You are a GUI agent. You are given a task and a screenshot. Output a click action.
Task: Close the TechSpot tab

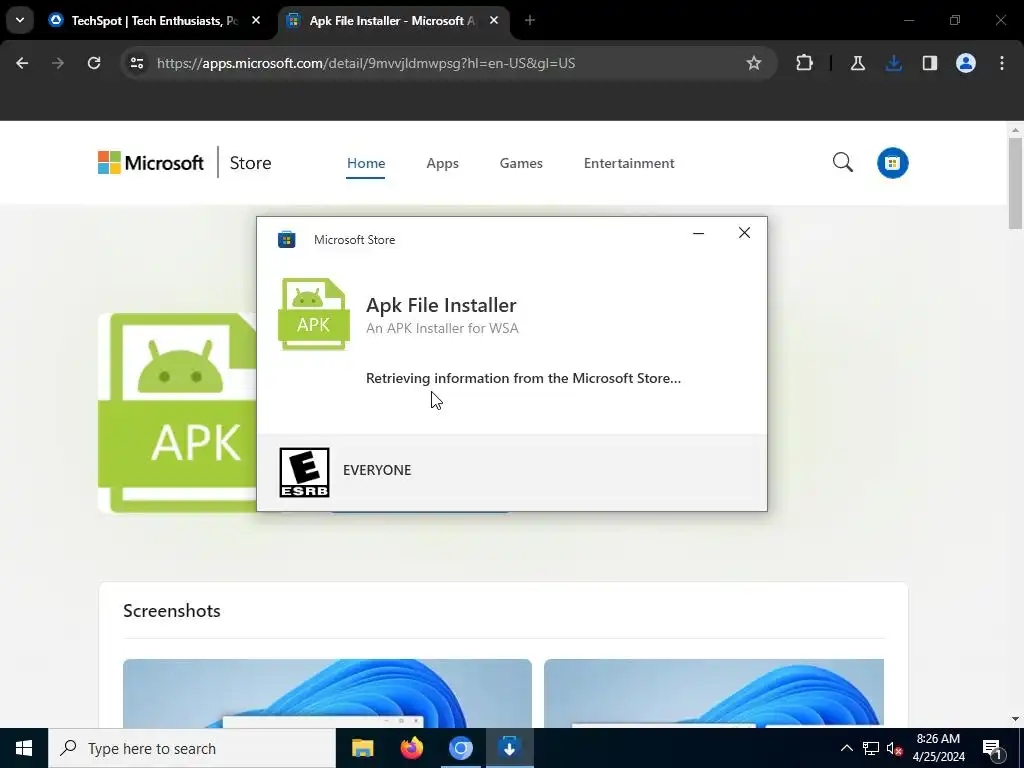pos(256,21)
